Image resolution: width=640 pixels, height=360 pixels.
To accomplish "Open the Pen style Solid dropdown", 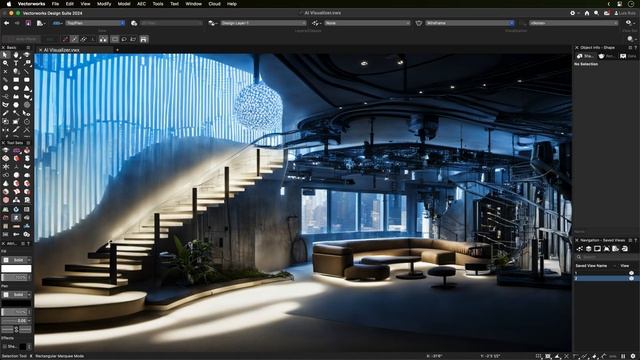I will [16, 294].
